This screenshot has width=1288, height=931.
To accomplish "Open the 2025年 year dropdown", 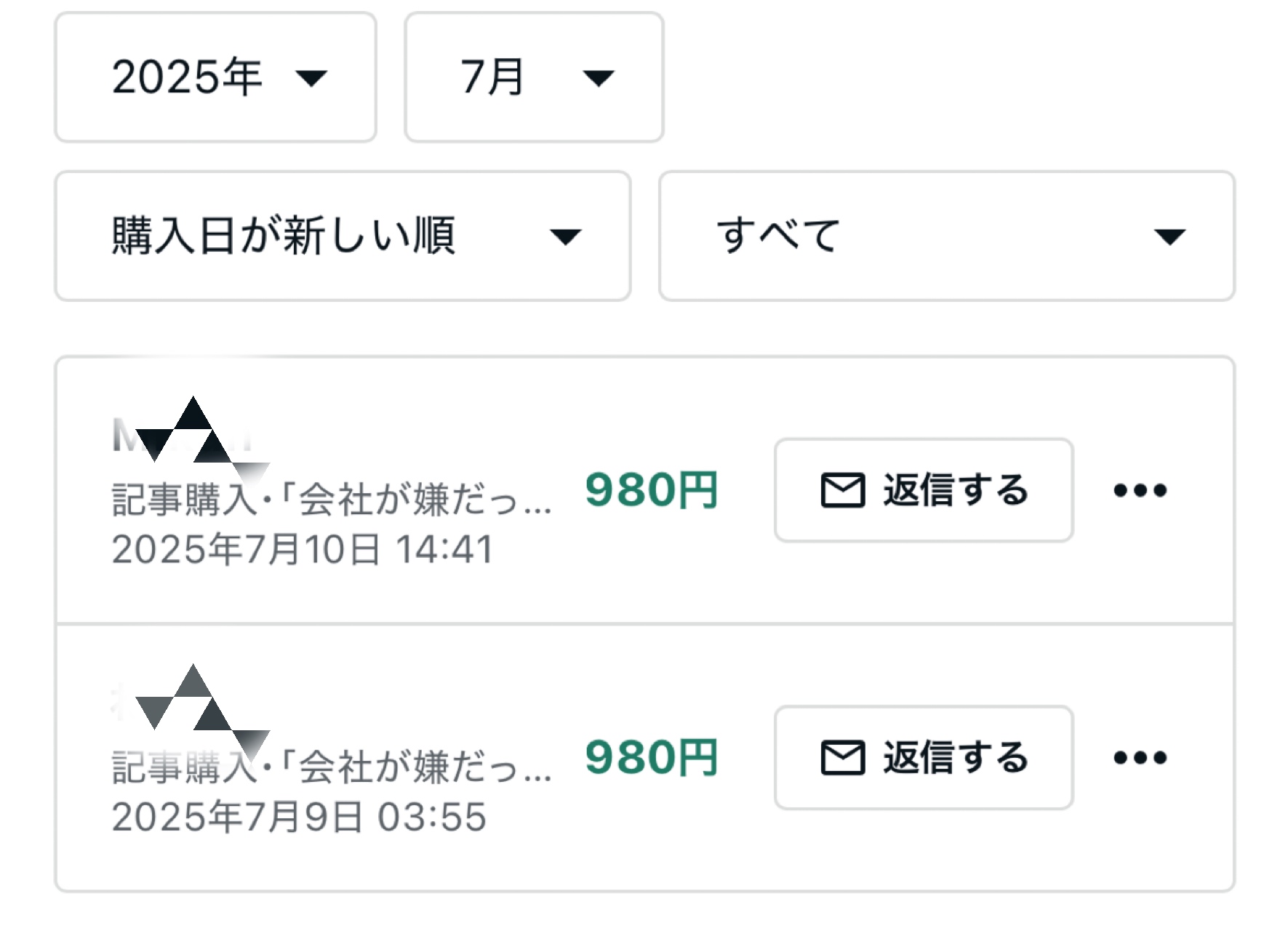I will (215, 77).
